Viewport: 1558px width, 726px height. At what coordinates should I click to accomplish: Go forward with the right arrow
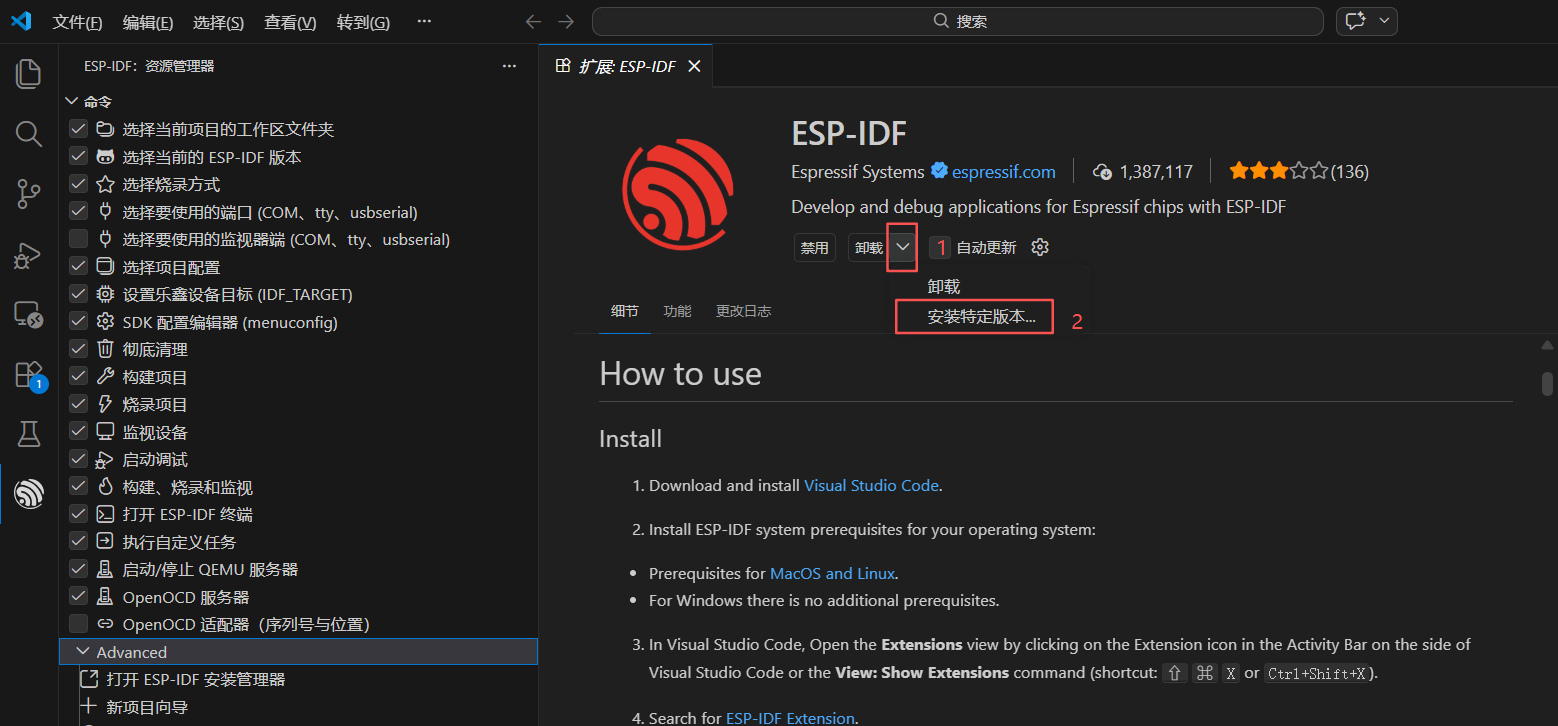click(x=566, y=21)
